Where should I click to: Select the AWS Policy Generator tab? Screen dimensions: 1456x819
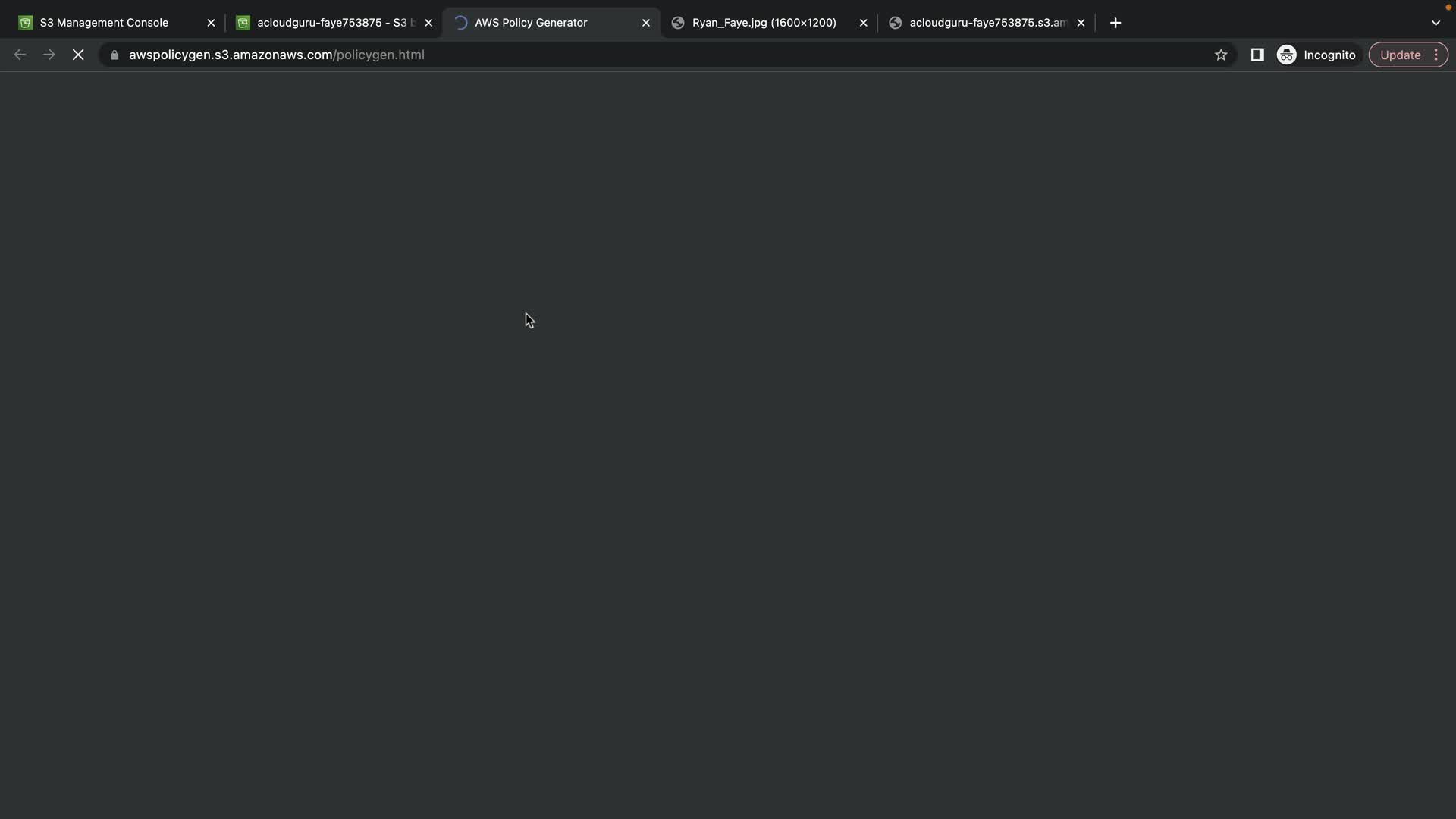click(x=531, y=23)
